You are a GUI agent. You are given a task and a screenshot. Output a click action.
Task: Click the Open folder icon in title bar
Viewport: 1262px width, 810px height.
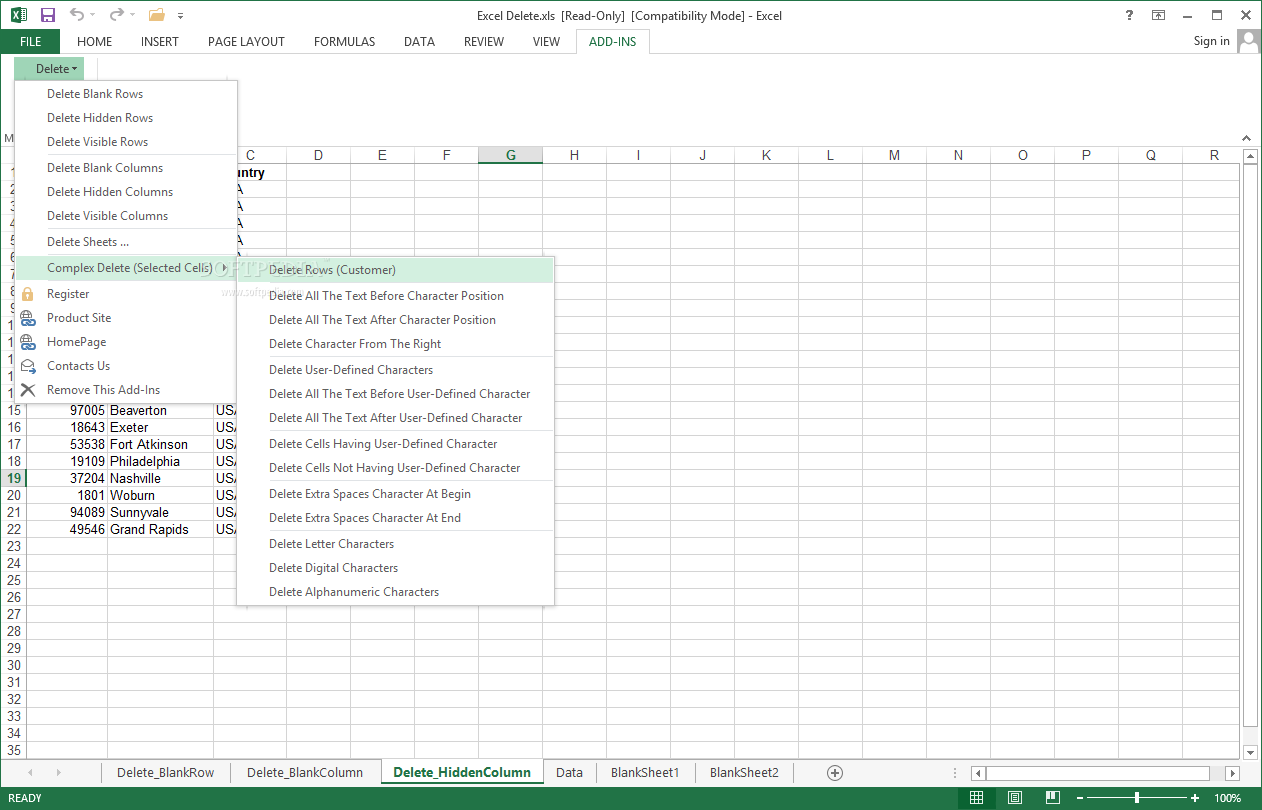click(156, 15)
